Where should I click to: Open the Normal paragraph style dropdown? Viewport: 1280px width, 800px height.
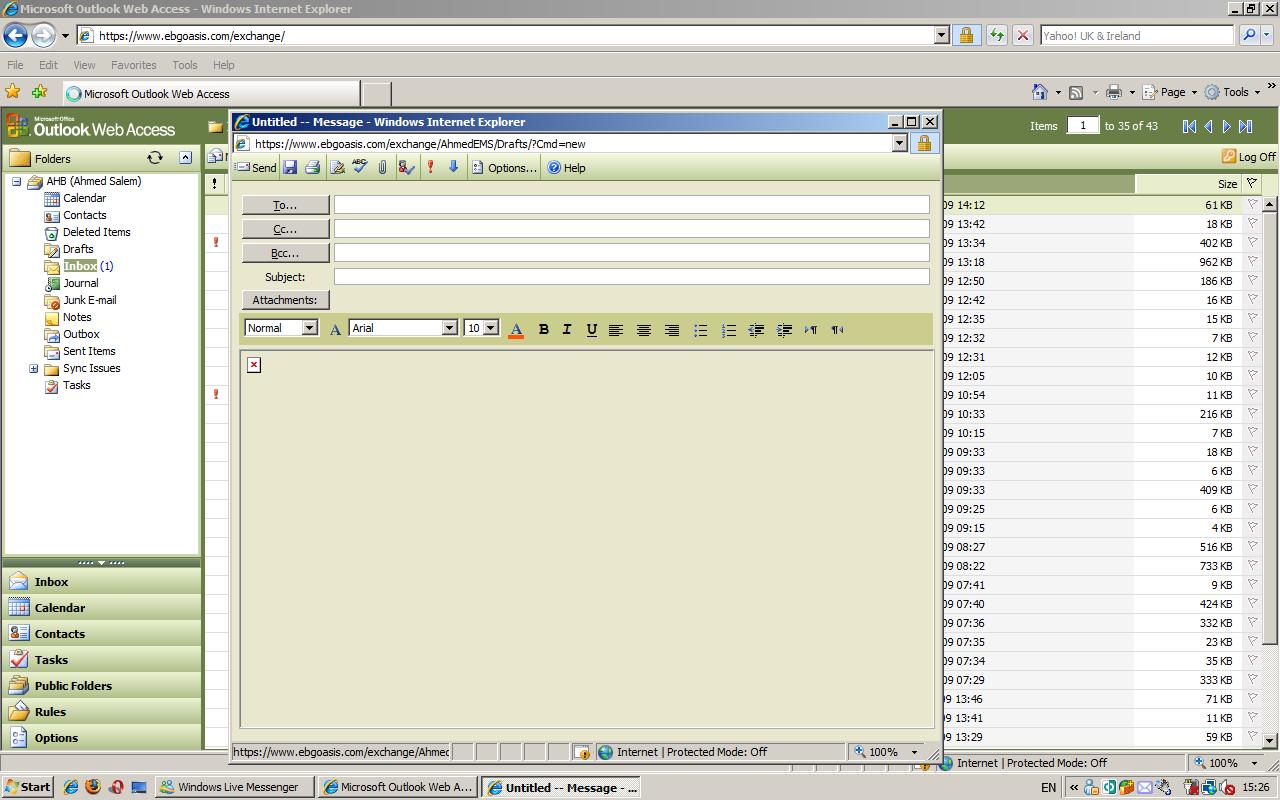[x=309, y=328]
